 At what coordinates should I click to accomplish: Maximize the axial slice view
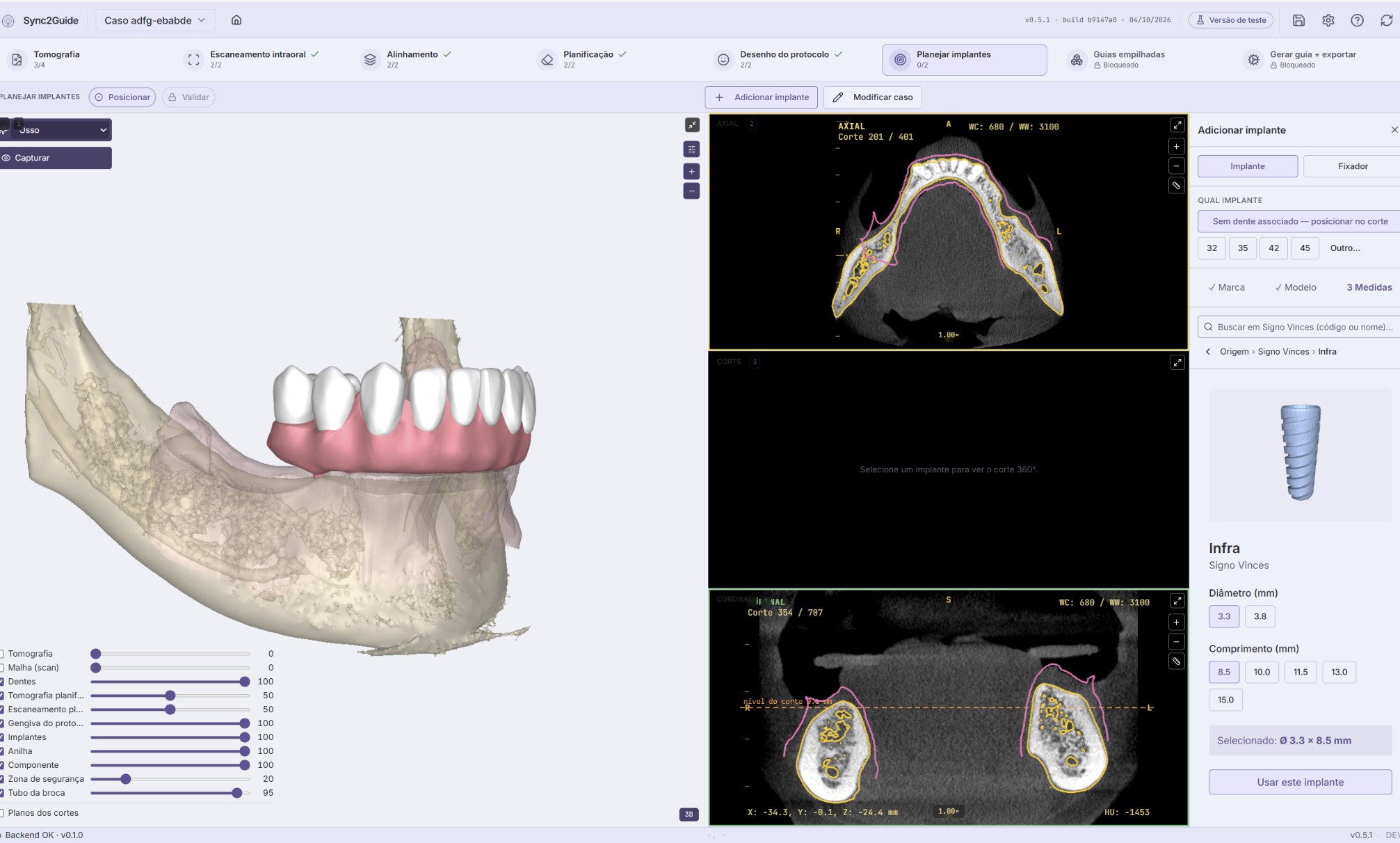[1177, 125]
